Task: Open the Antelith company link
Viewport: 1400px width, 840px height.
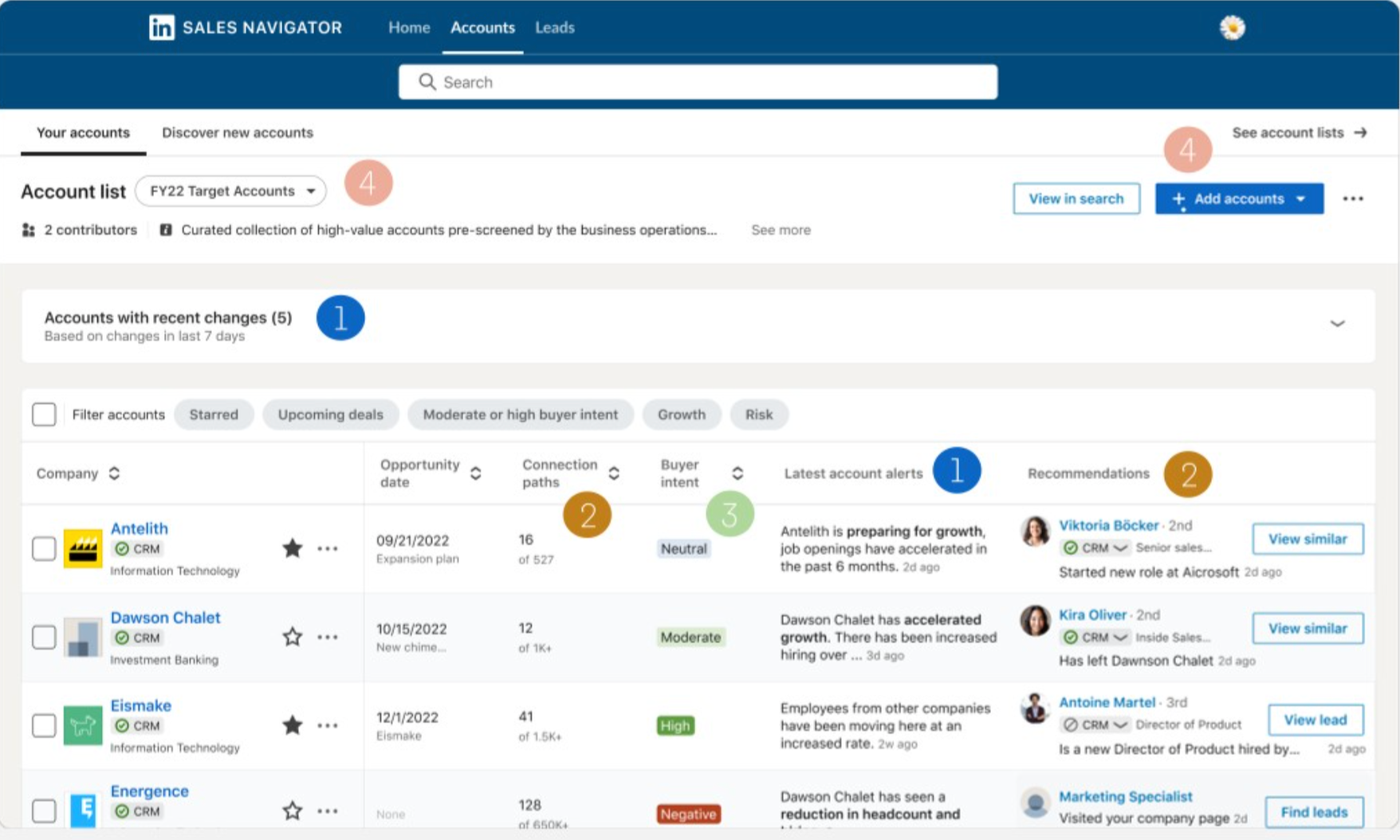Action: 140,528
